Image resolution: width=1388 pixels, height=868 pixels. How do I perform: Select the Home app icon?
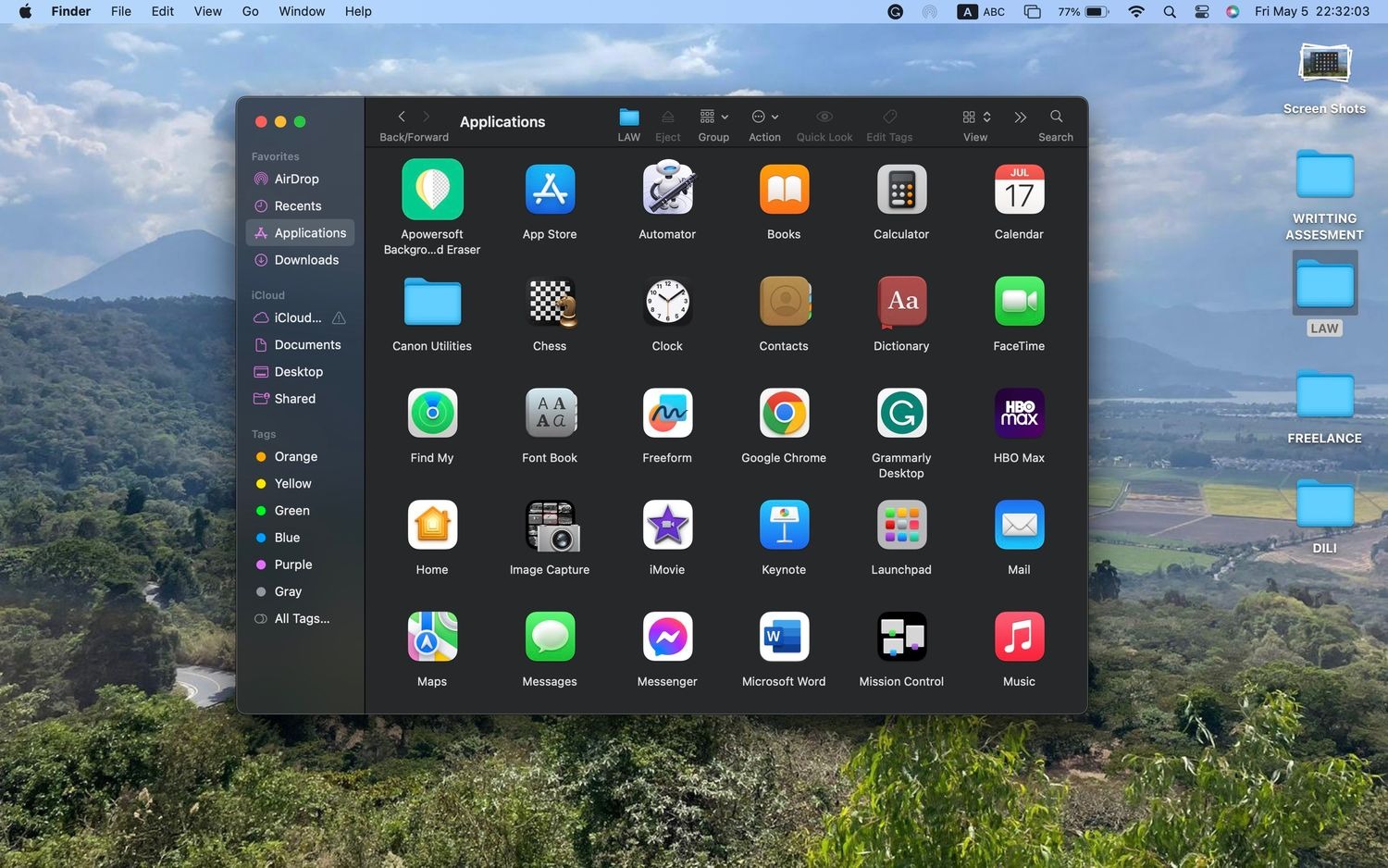(432, 525)
